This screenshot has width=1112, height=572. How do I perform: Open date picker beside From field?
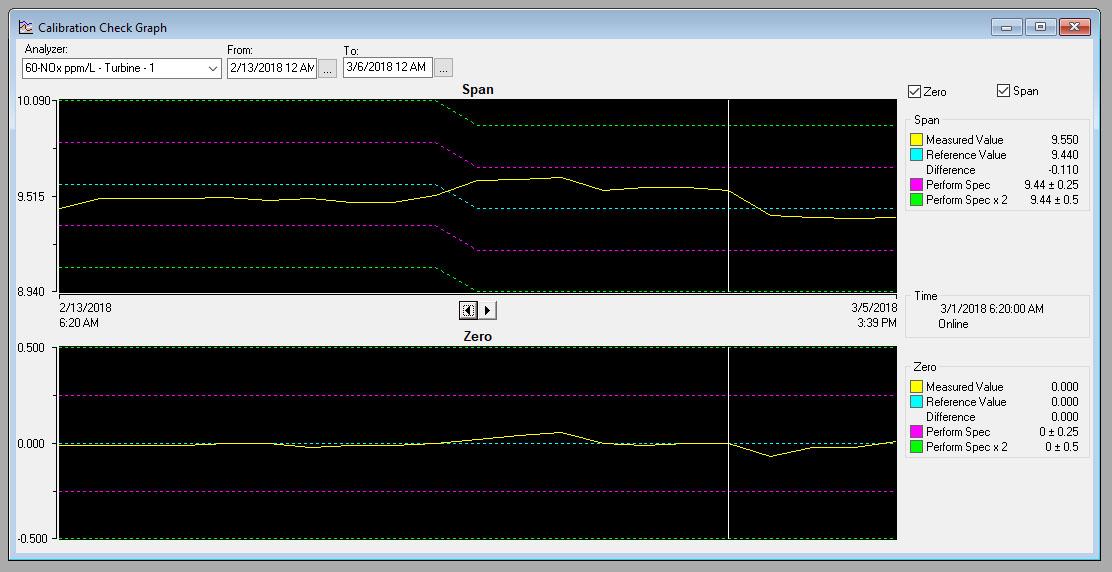coord(327,69)
